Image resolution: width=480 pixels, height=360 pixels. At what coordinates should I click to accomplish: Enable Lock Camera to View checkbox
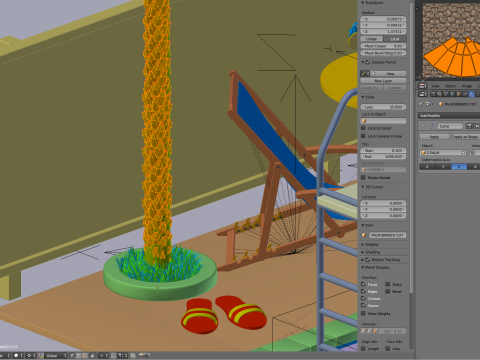pyautogui.click(x=363, y=136)
